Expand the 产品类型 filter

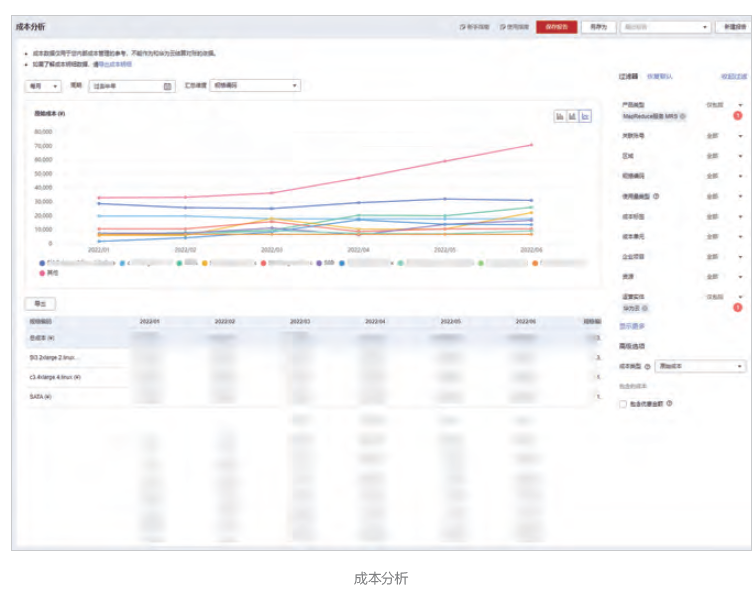pyautogui.click(x=740, y=105)
